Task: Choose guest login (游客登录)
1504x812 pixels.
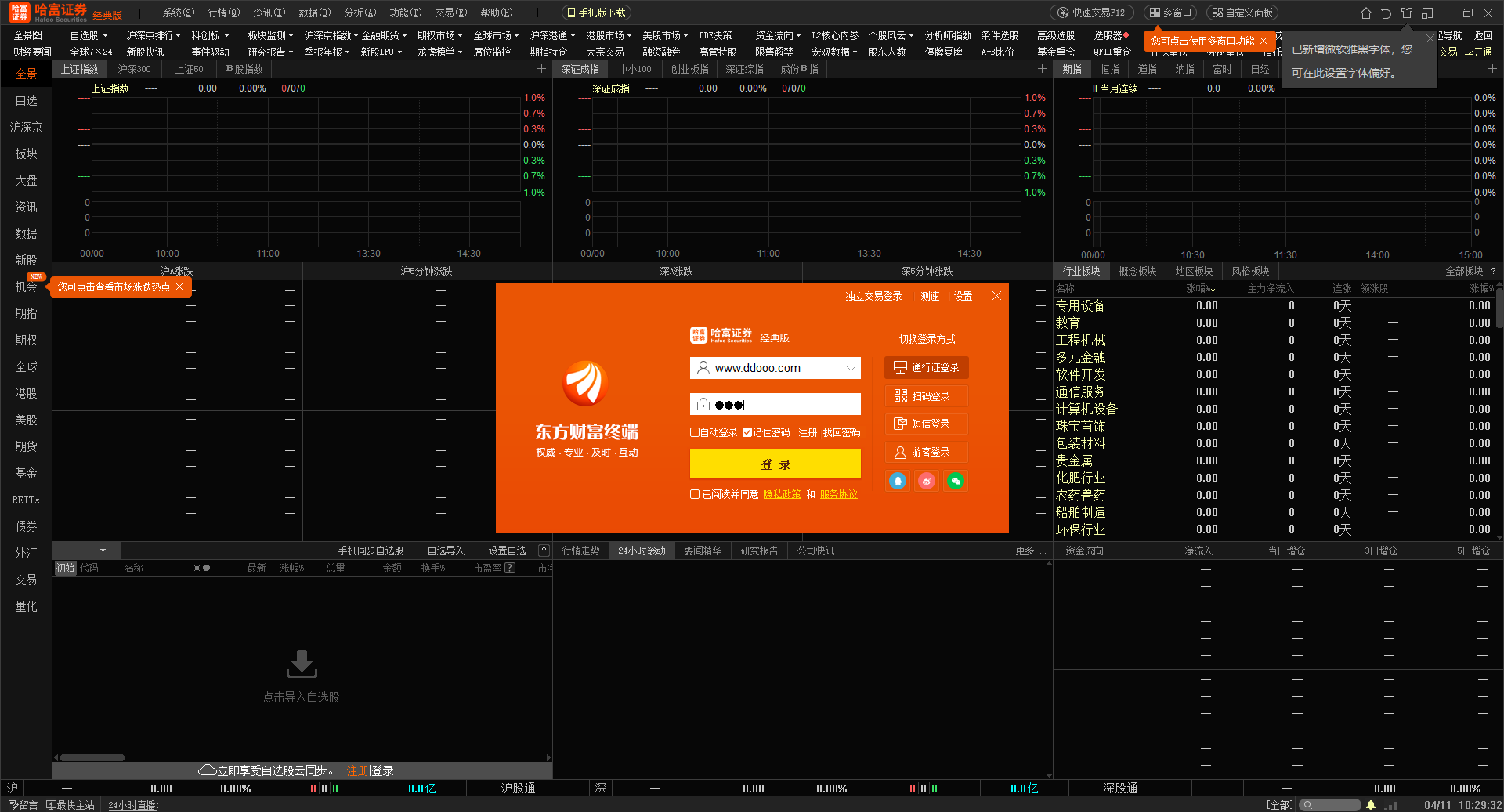Action: [927, 453]
